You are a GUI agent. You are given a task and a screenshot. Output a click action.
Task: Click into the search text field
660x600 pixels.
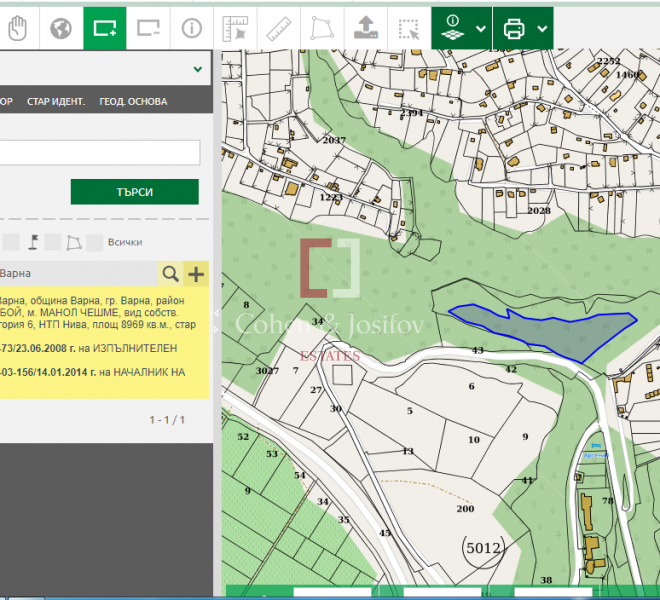point(100,152)
